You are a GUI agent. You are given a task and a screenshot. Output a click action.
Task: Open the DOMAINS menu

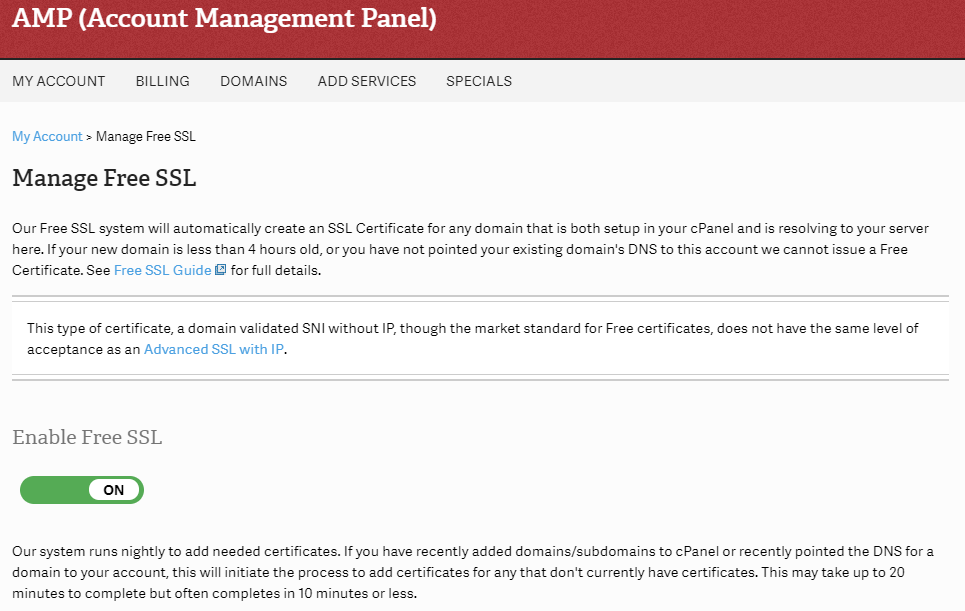point(254,81)
